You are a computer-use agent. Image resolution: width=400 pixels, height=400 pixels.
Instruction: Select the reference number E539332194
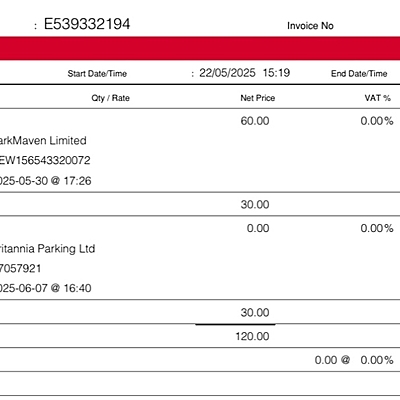[x=87, y=24]
